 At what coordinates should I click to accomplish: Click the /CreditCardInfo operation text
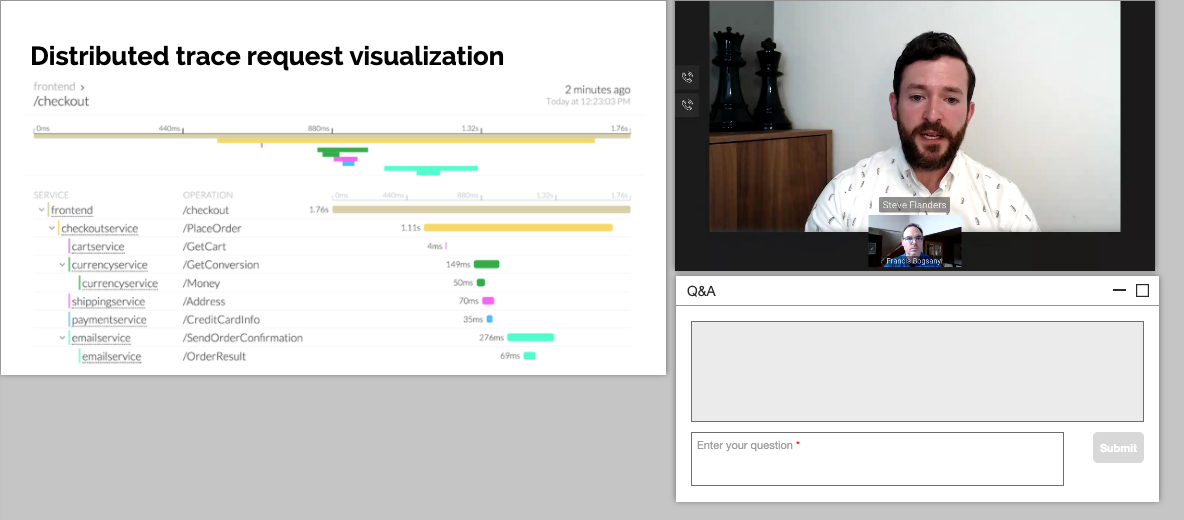coord(221,320)
